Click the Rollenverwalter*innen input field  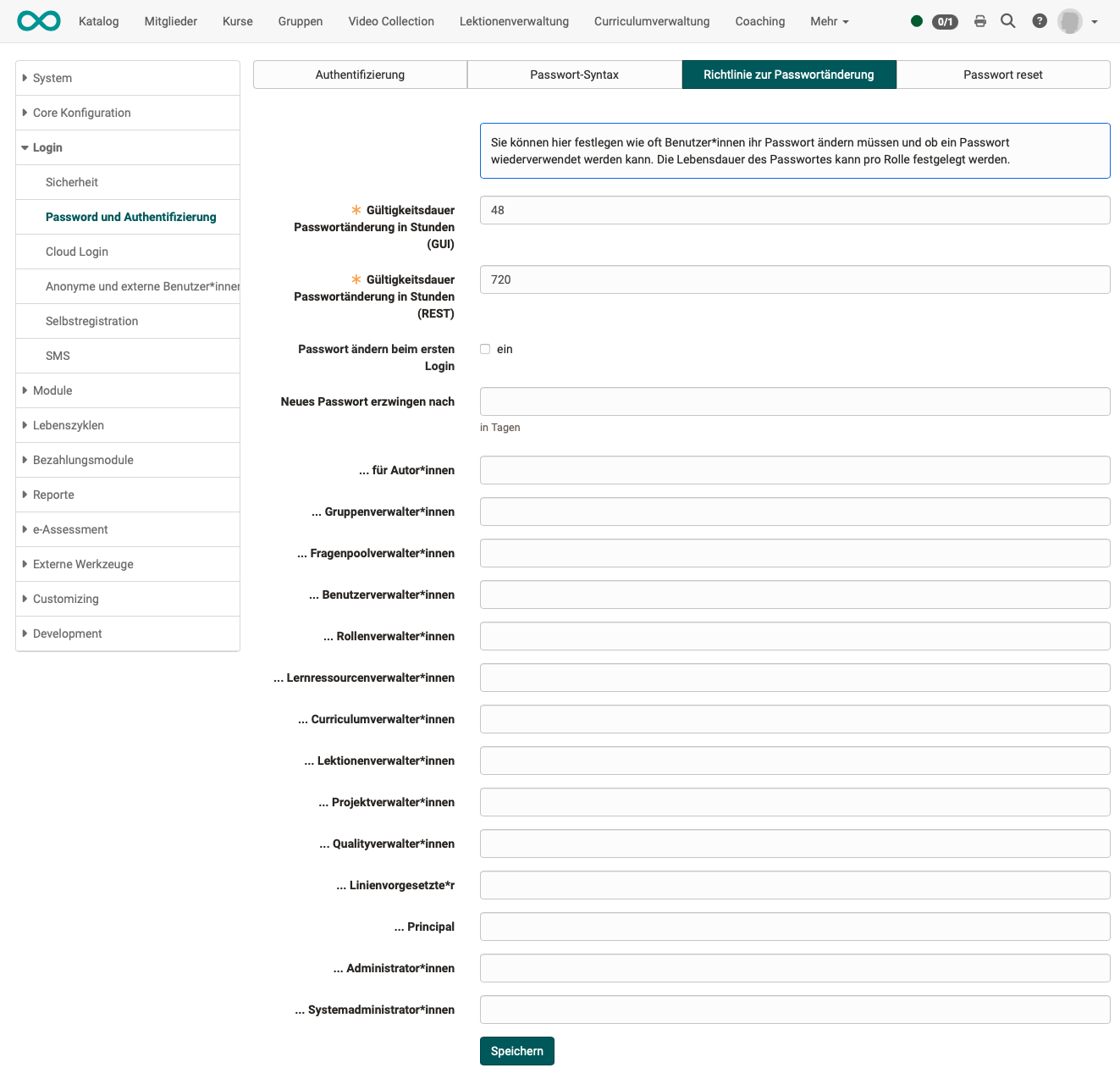795,636
